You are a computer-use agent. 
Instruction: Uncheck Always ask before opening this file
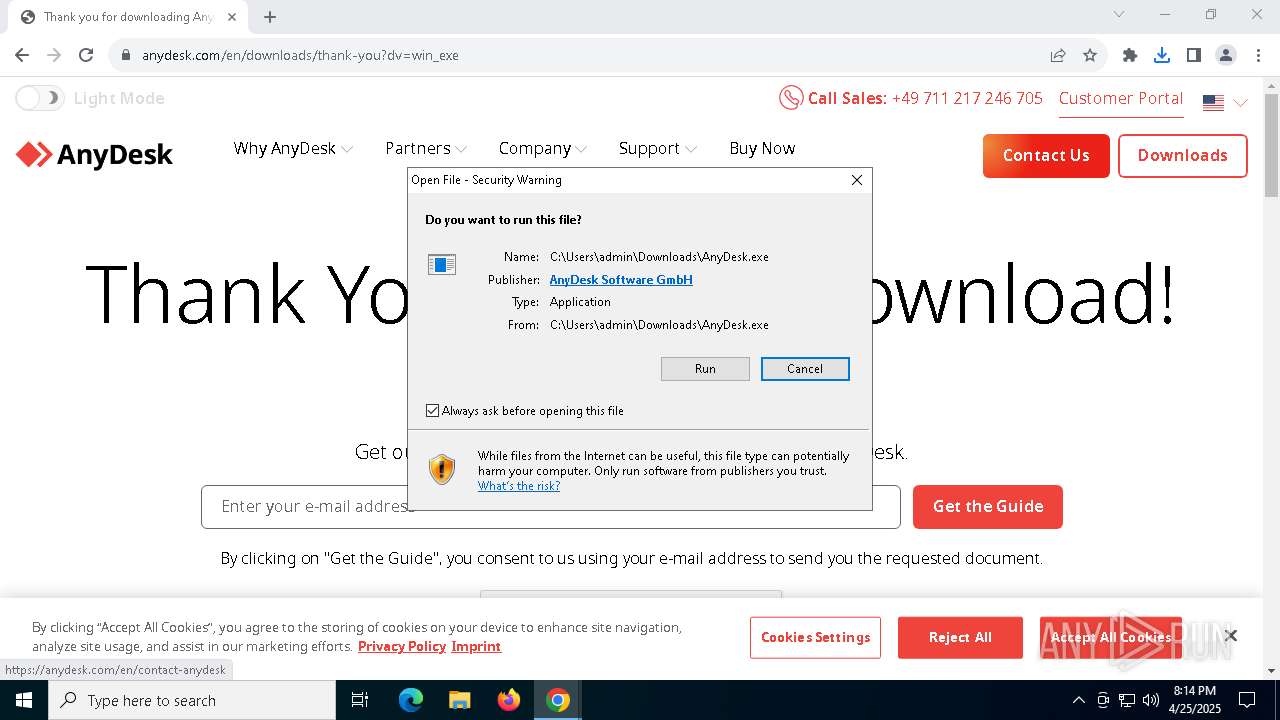(x=432, y=411)
